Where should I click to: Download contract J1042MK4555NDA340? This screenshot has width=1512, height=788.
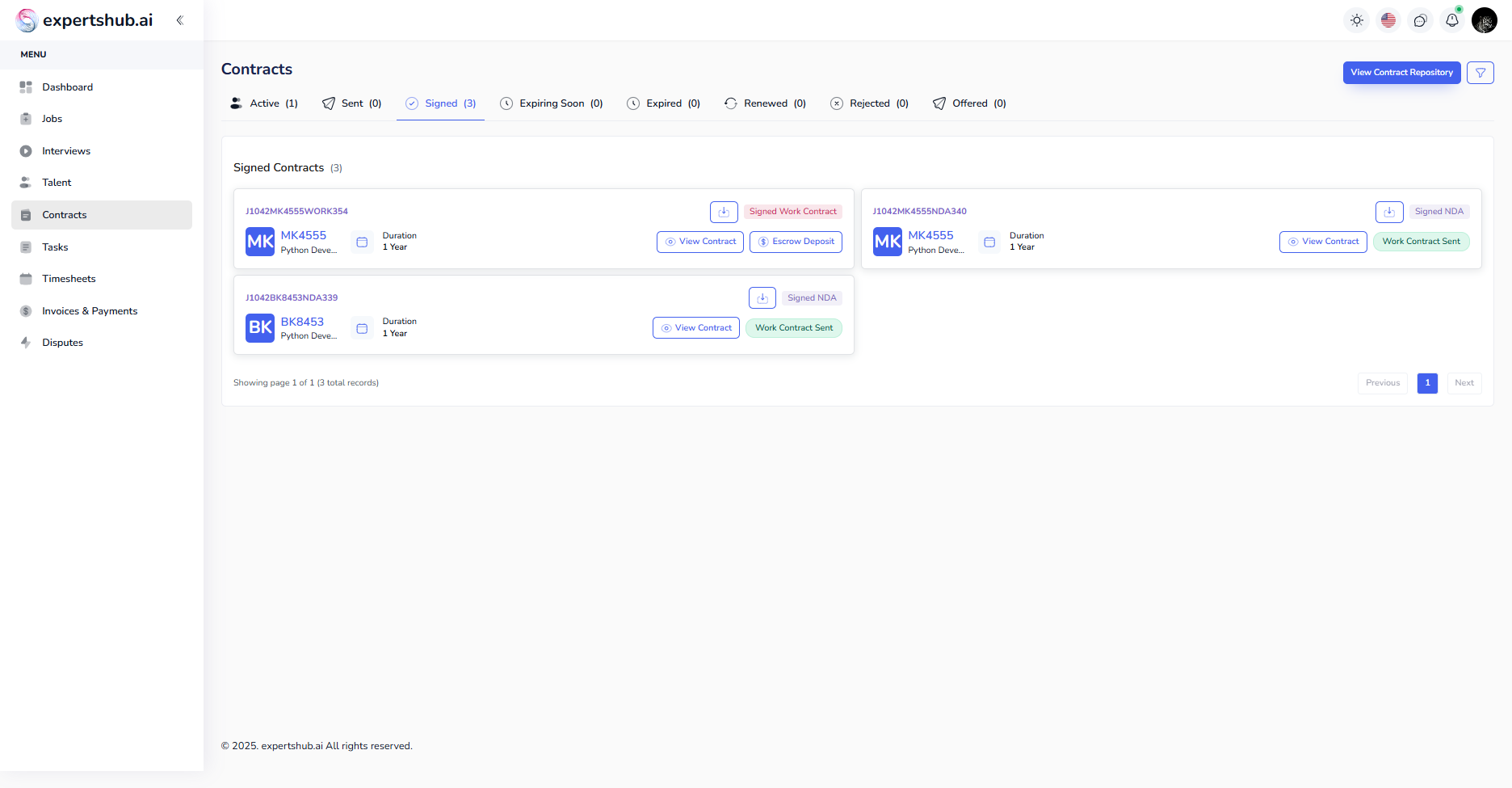click(1389, 212)
